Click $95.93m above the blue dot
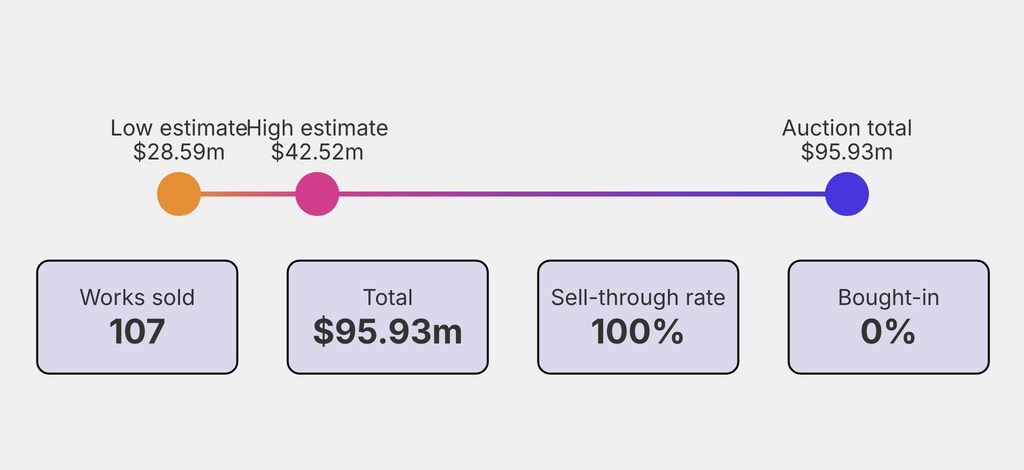The height and width of the screenshot is (470, 1024). 847,152
